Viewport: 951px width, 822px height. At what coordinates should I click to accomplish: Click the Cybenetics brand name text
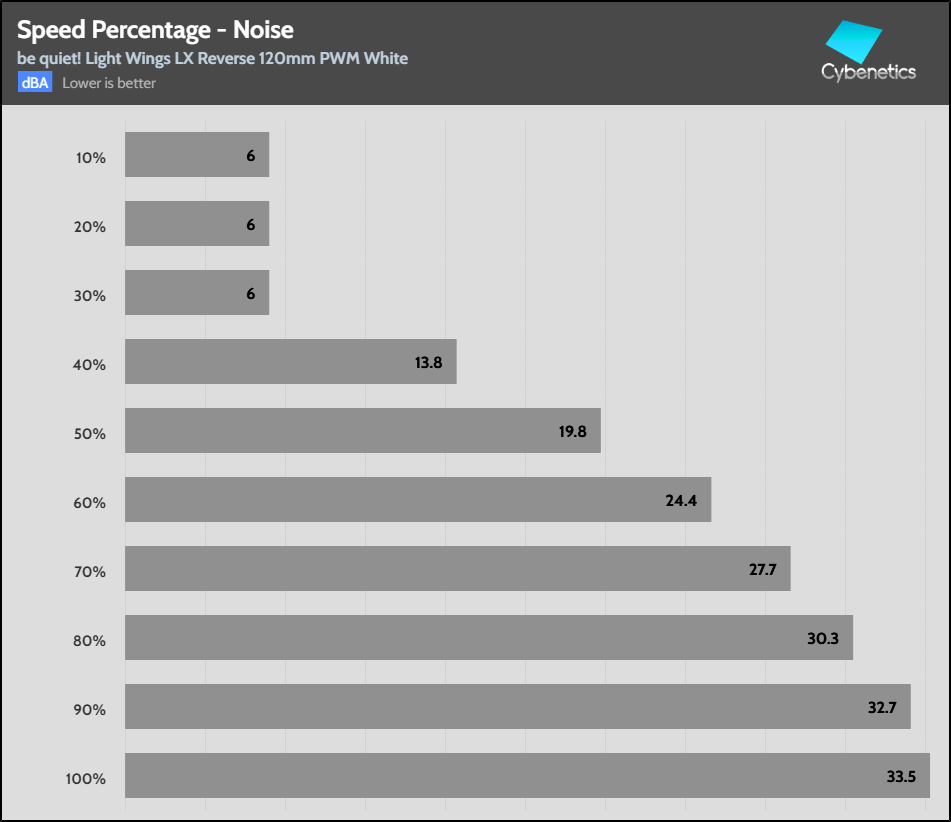(x=868, y=72)
